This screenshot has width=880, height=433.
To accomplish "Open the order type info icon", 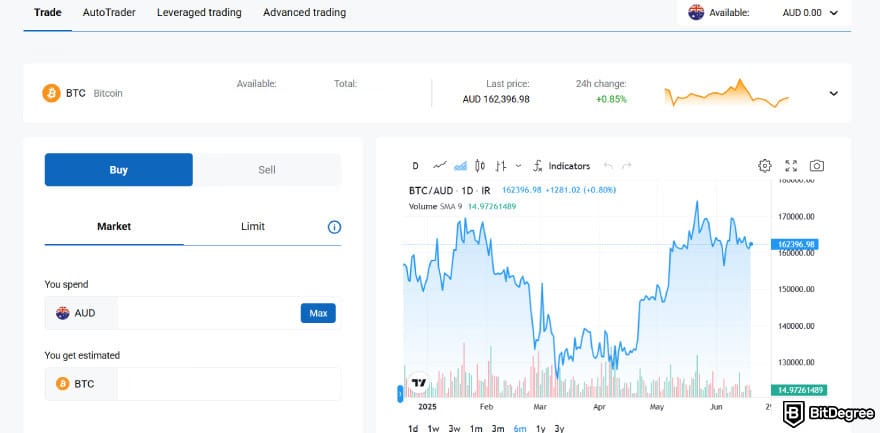I will (334, 227).
